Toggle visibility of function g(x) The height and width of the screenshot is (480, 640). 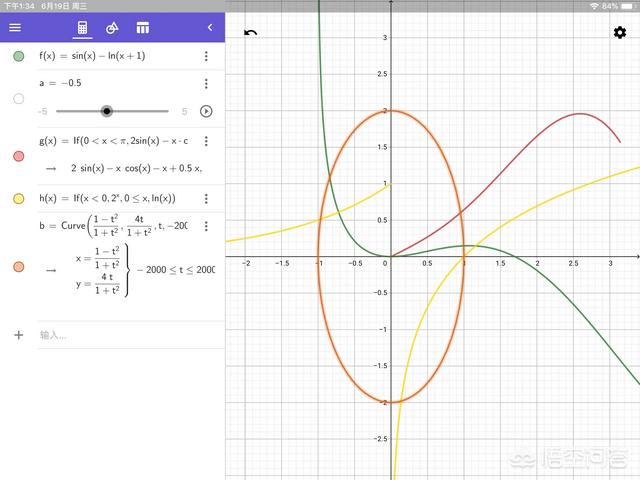[x=18, y=156]
